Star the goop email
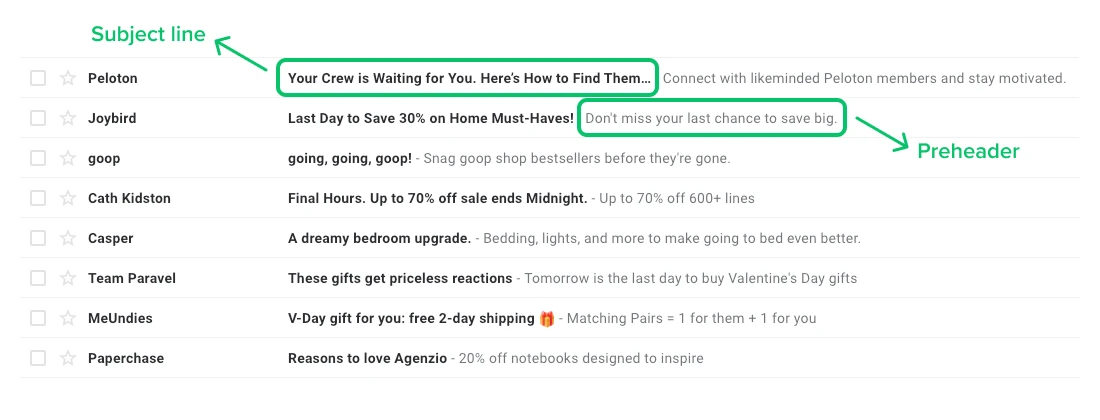 [x=68, y=158]
